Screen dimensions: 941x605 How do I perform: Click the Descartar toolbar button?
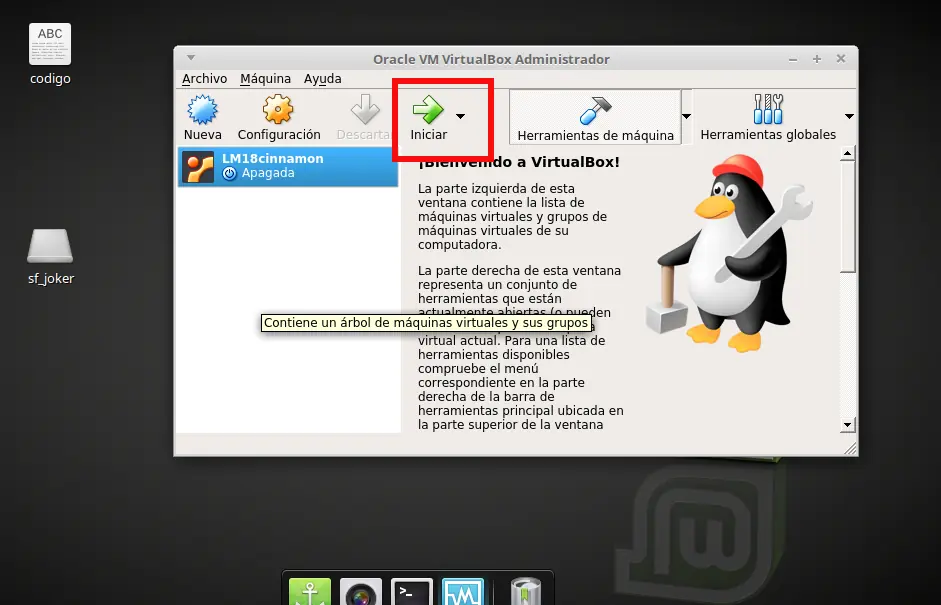(363, 110)
